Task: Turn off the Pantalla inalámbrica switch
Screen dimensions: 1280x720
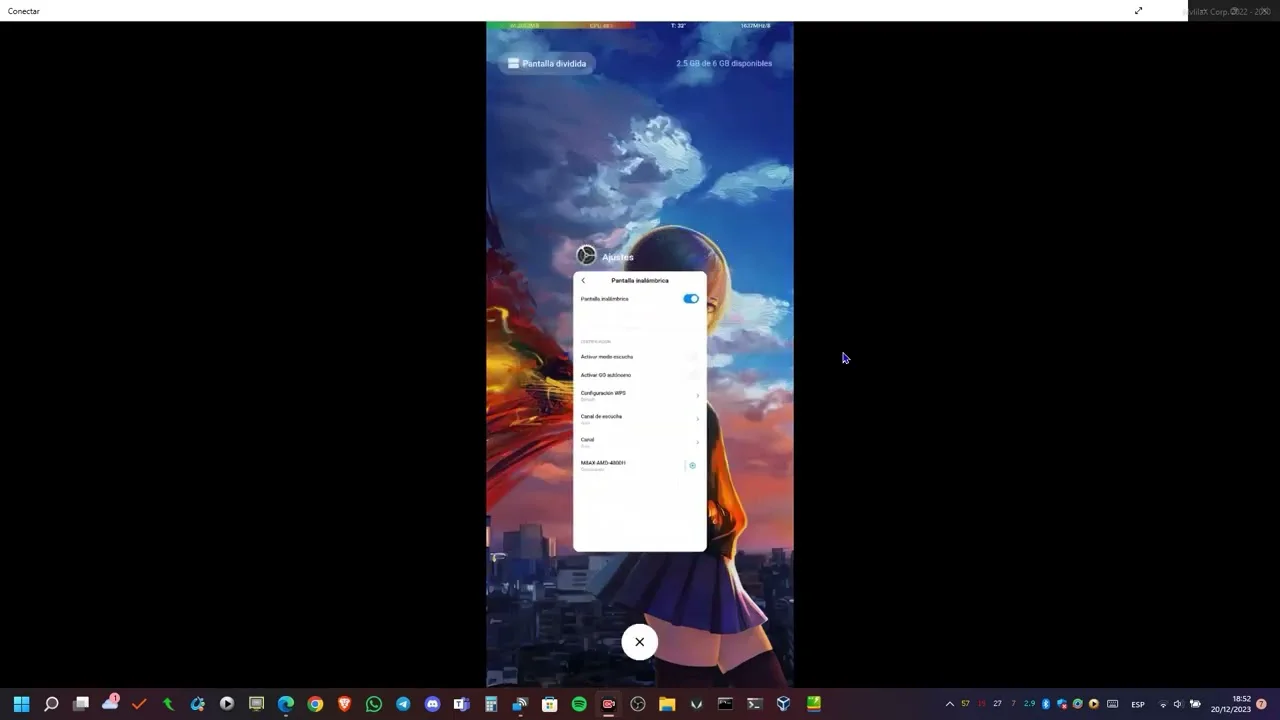Action: pyautogui.click(x=691, y=299)
